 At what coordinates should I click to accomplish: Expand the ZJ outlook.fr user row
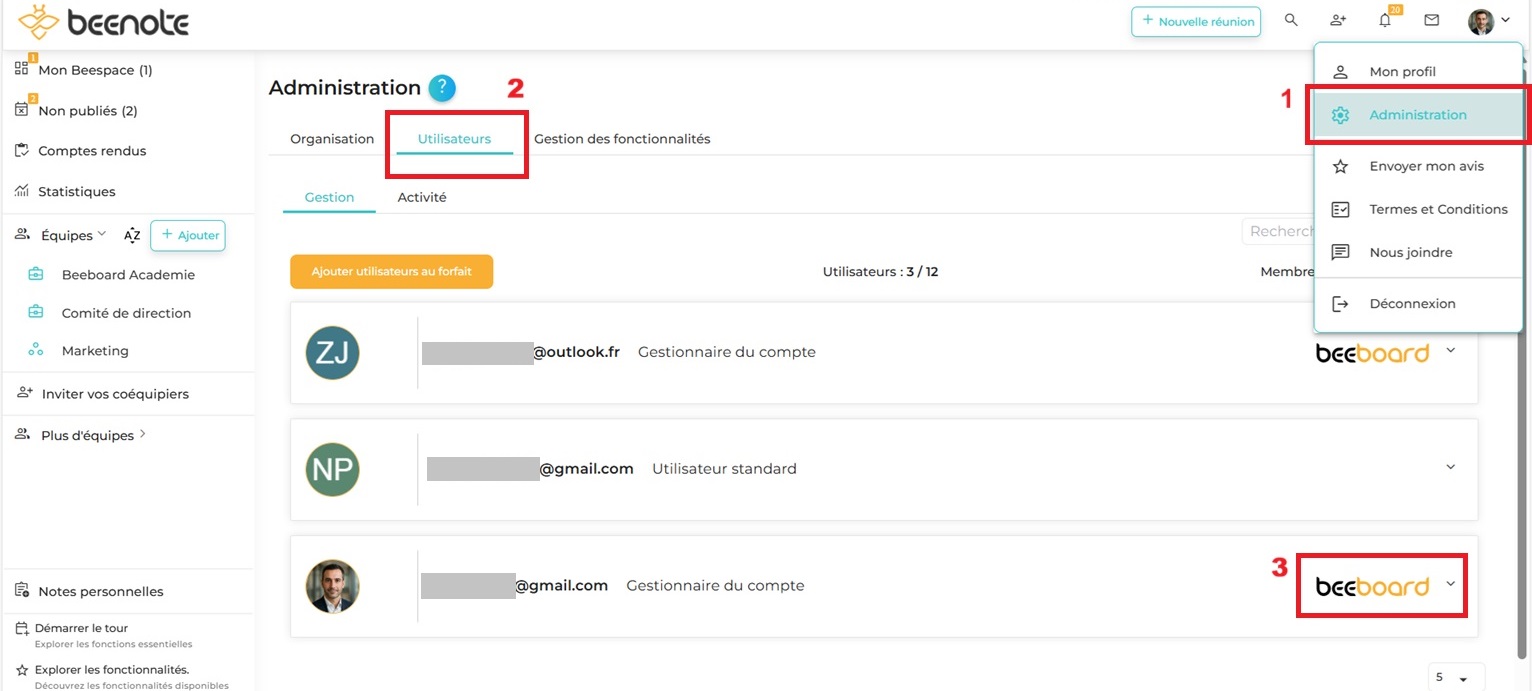[x=1451, y=351]
